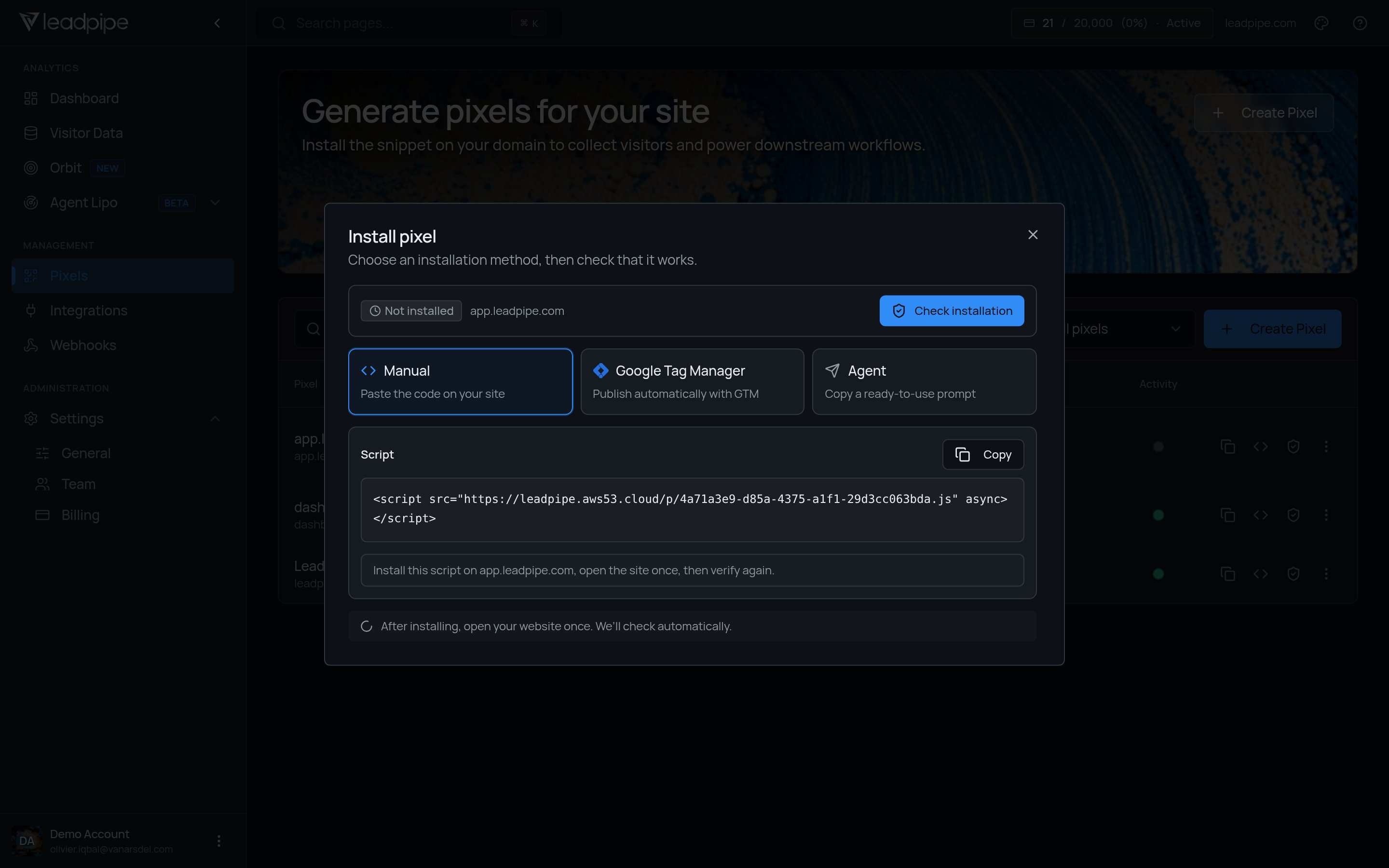This screenshot has height=868, width=1389.
Task: Click the usage 21 / 20,000 Active badge
Action: point(1112,23)
